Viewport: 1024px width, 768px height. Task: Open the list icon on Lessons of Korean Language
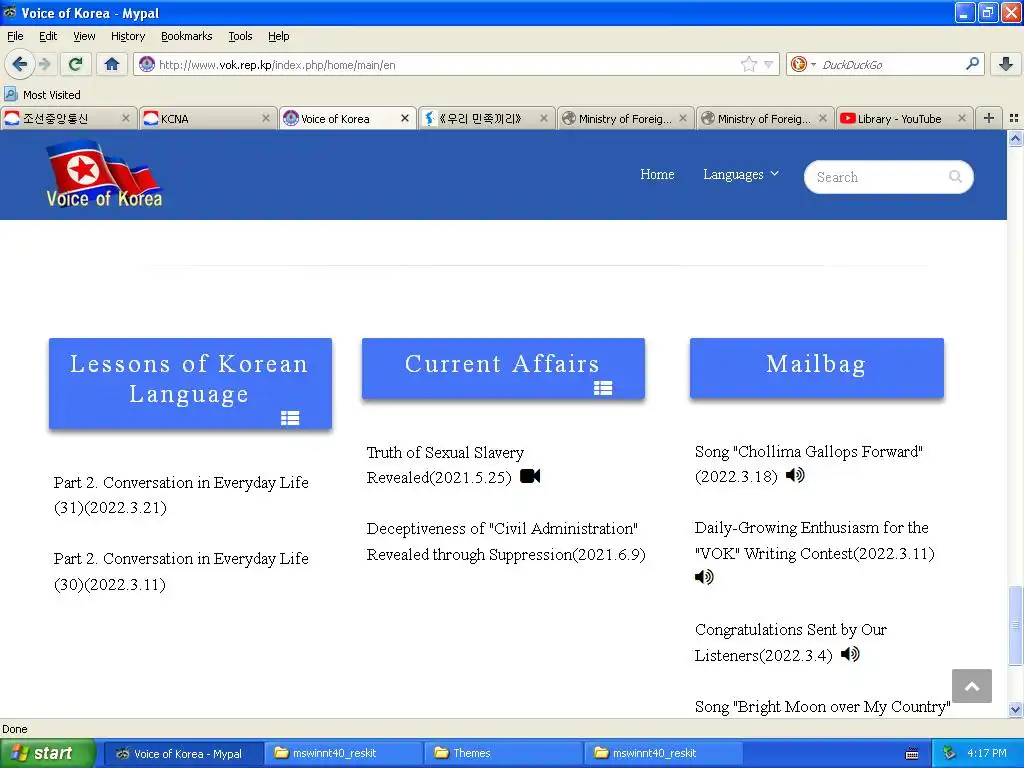290,418
